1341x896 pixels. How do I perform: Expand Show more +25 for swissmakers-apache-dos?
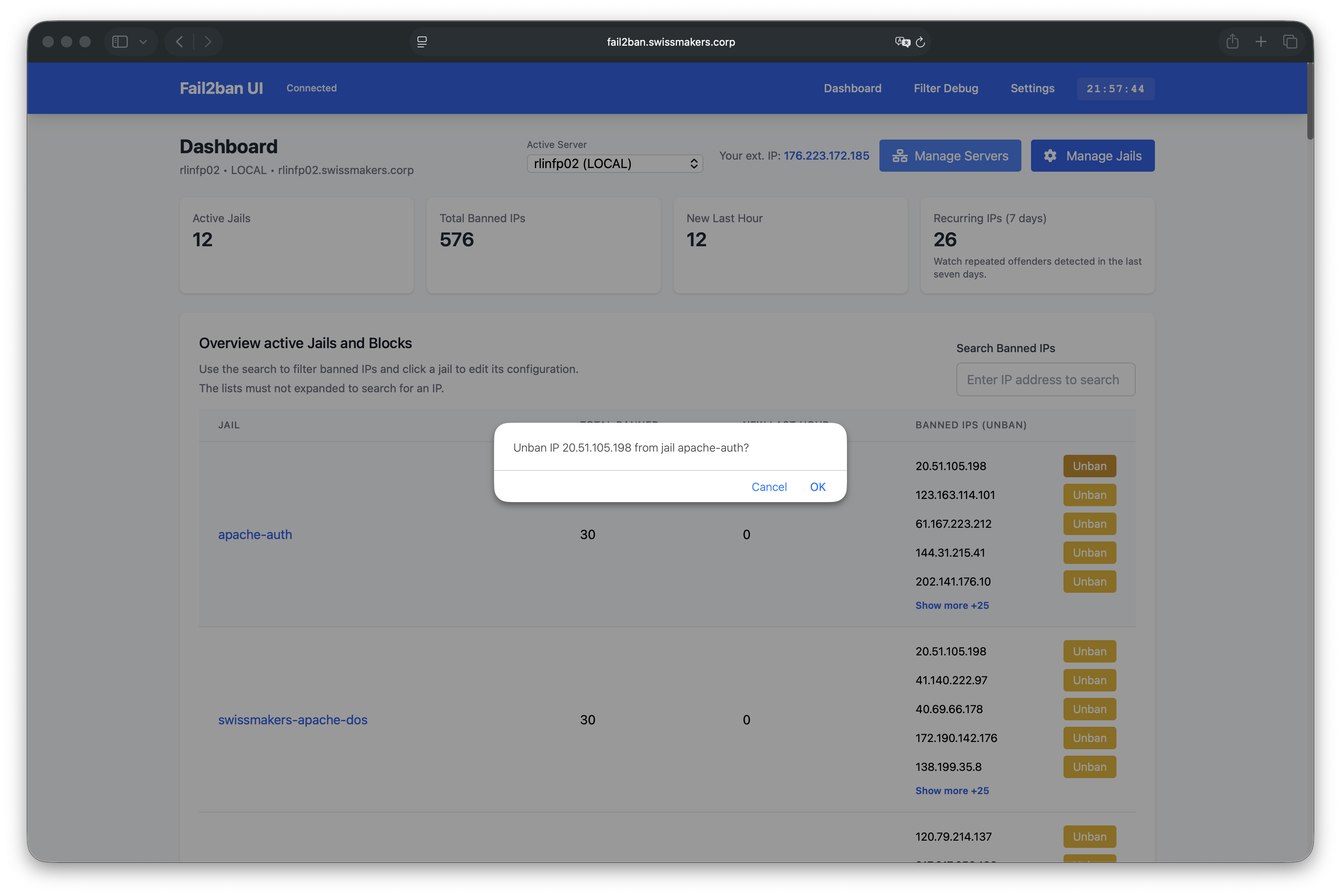952,790
